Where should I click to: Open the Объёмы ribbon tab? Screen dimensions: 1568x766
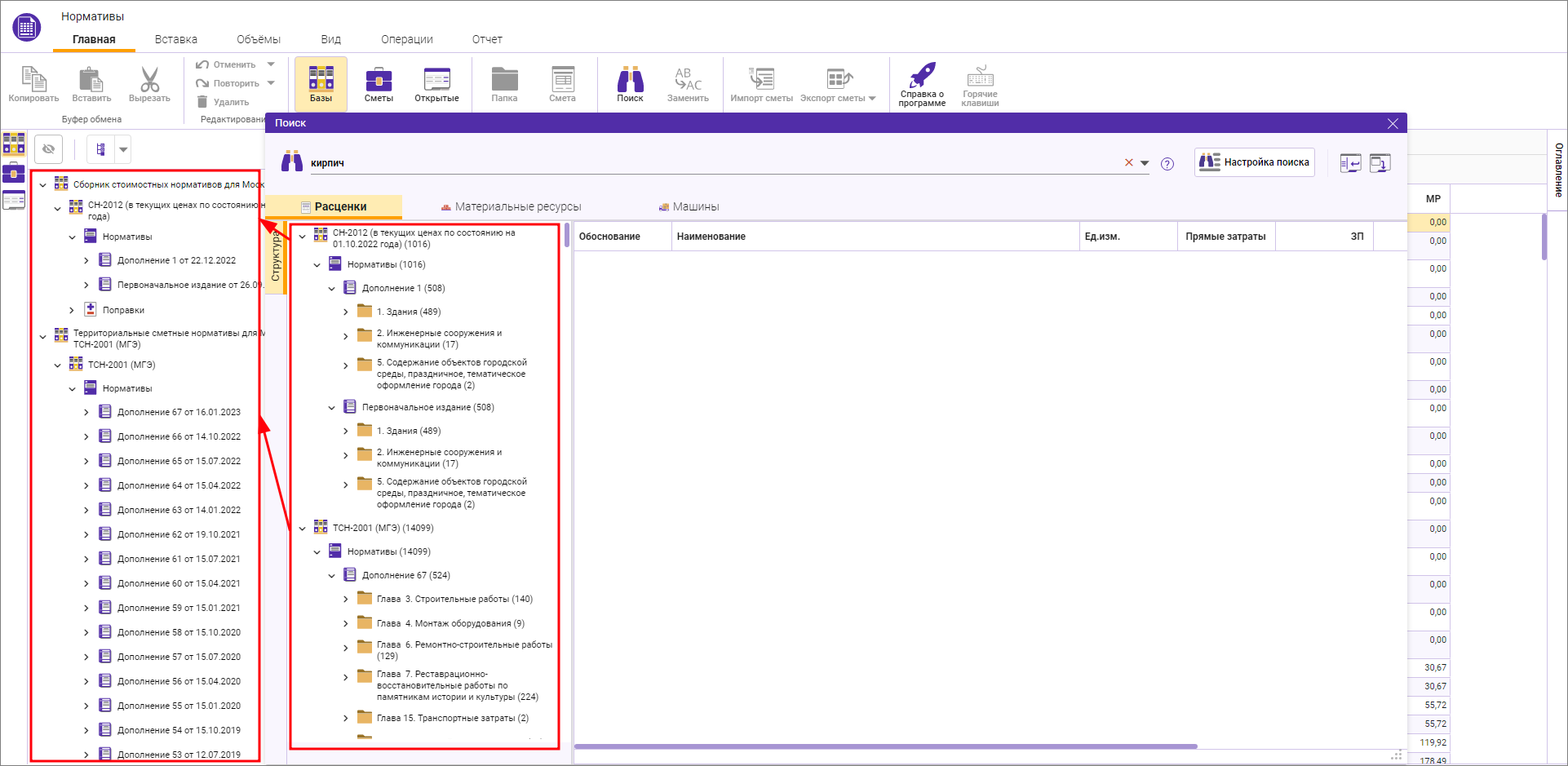tap(258, 39)
